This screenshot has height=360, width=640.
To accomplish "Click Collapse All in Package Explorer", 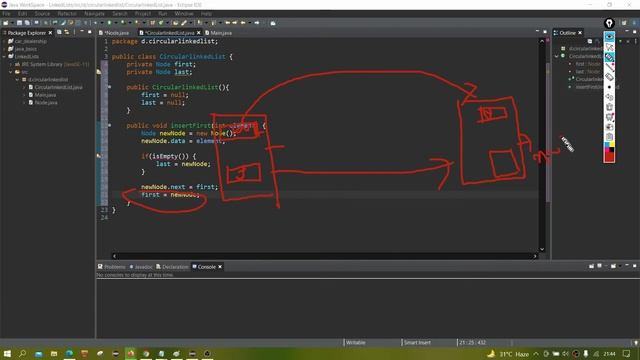I will [59, 32].
